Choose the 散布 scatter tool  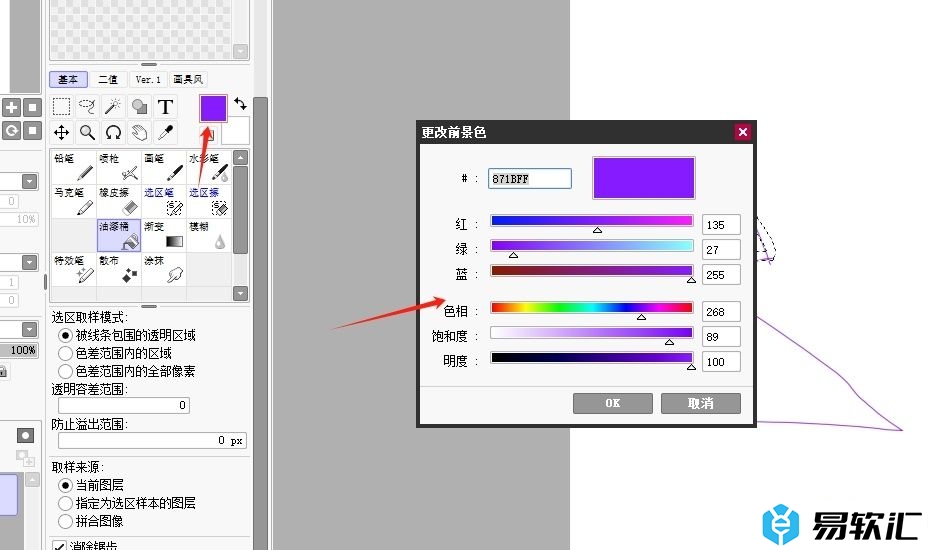click(119, 269)
